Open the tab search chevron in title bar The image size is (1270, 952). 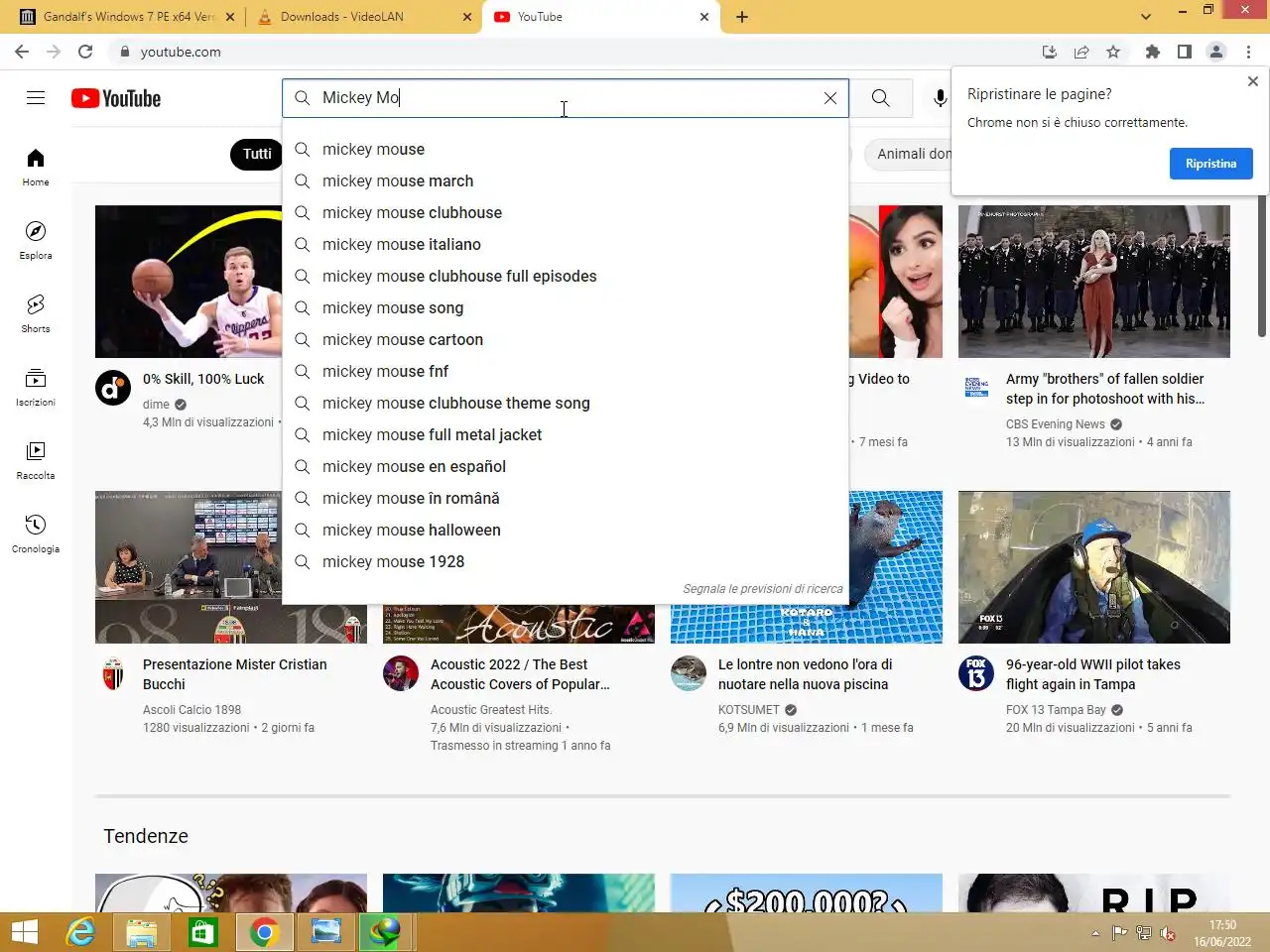[1146, 17]
